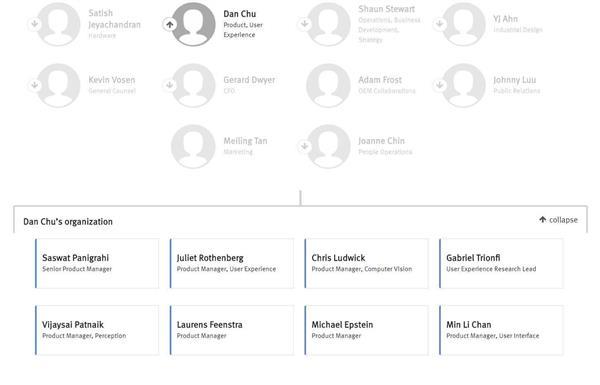Click "Senior Product Manager" title text
The height and width of the screenshot is (385, 600).
(77, 269)
